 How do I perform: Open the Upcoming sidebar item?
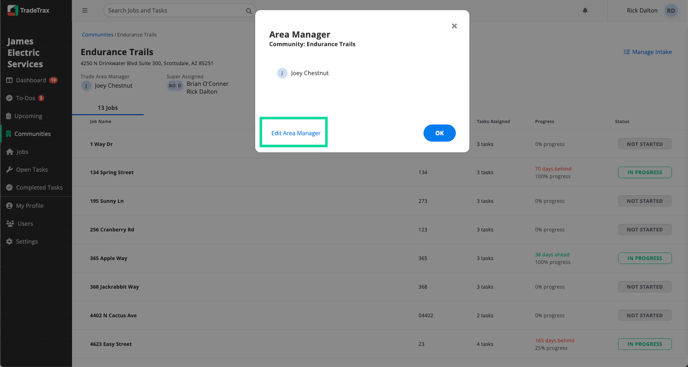tap(24, 116)
